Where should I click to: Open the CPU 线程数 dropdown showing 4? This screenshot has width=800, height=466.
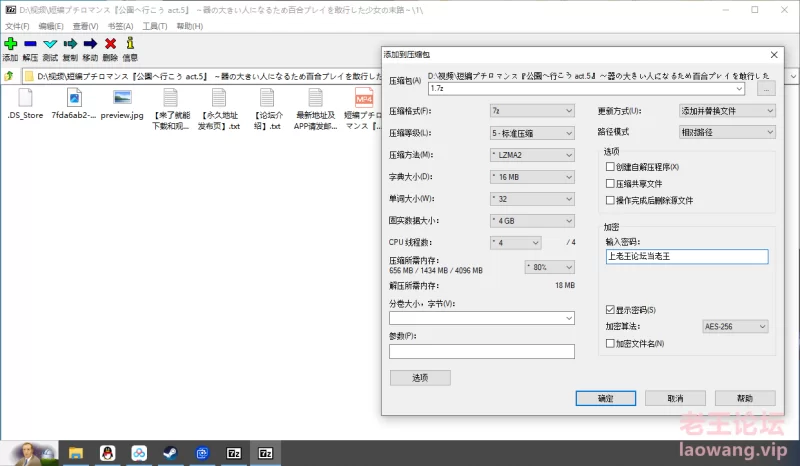516,243
